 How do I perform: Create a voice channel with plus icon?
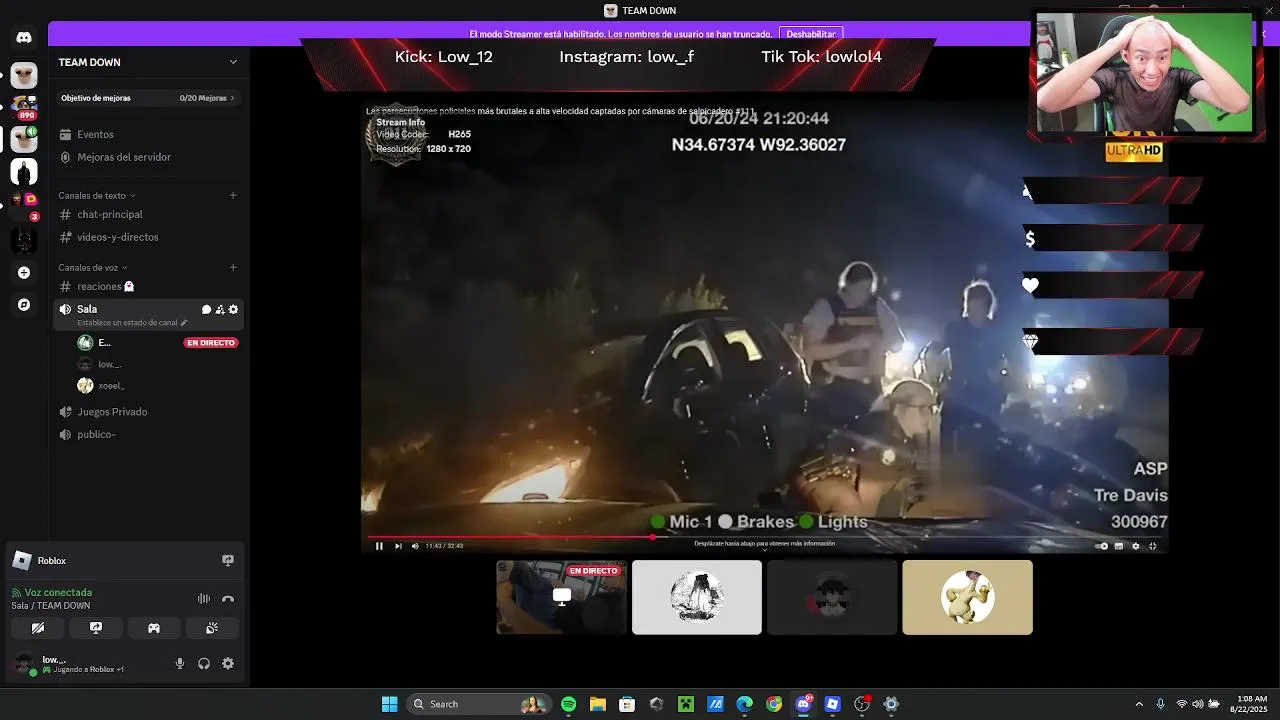233,268
